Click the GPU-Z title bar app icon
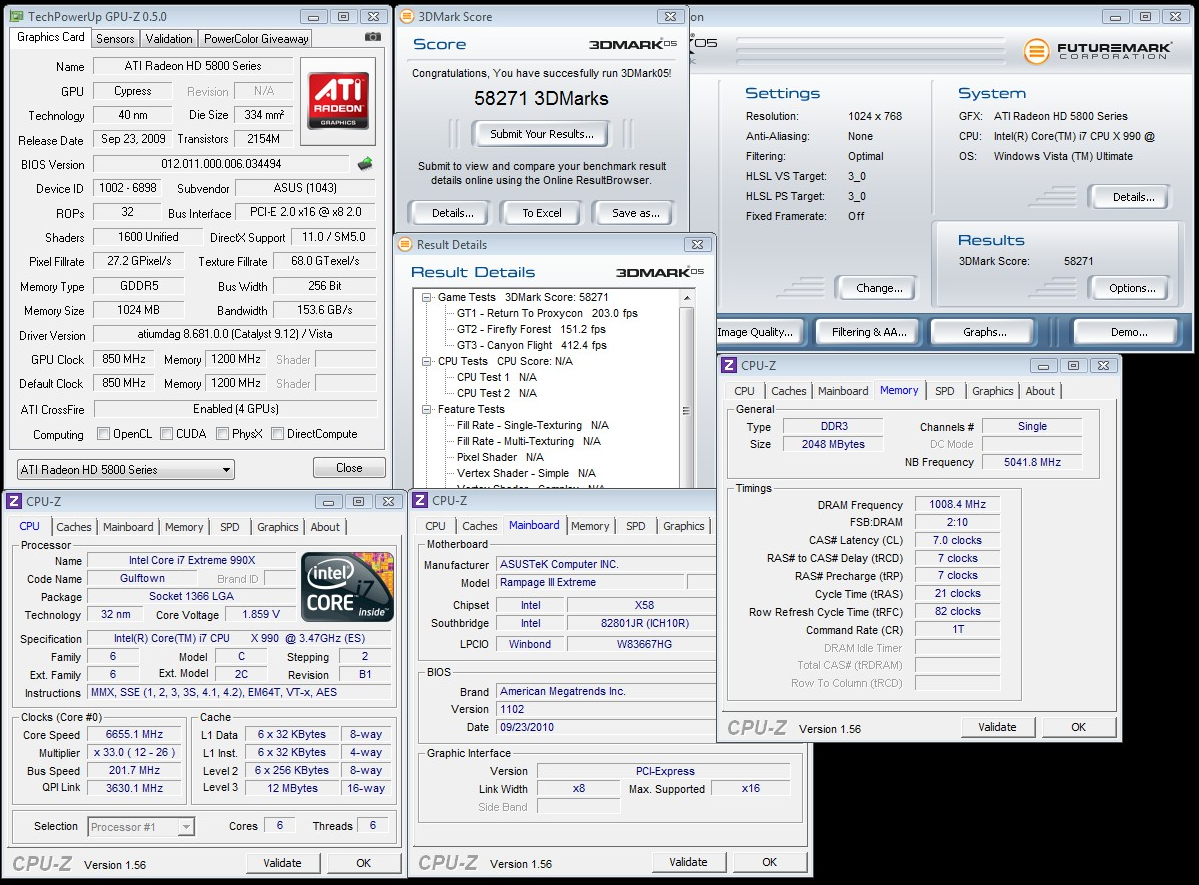 [x=16, y=16]
